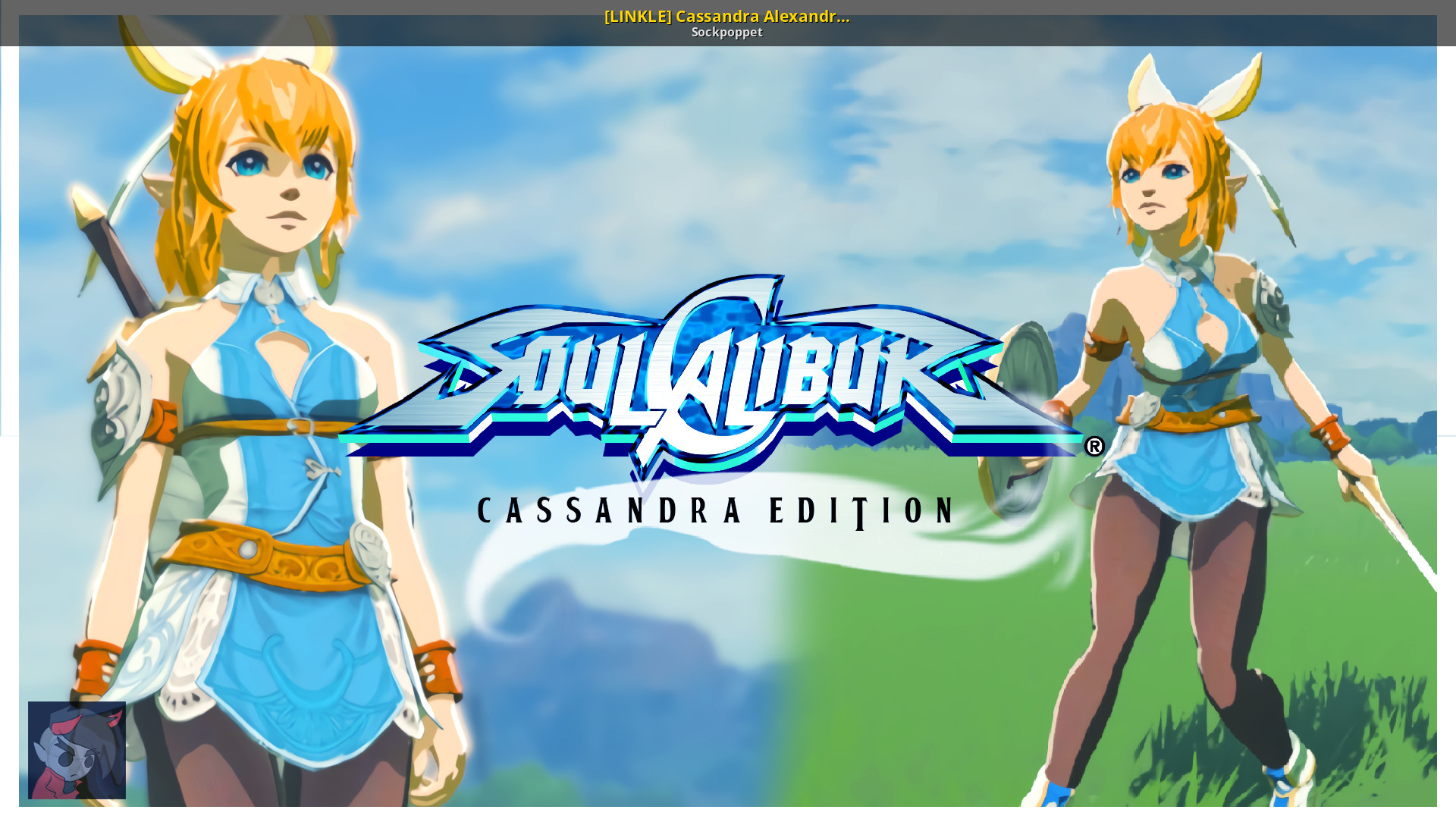Click the submitter avatar thumbnail
The image size is (1456, 819).
pyautogui.click(x=77, y=750)
